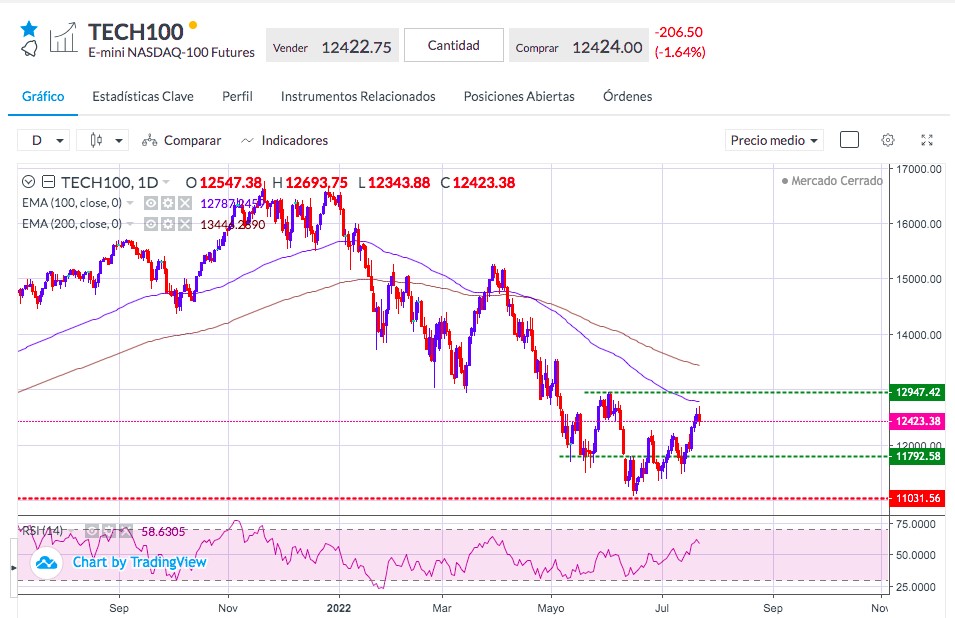Click the Comprar 12424.00 buy button
This screenshot has height=618, width=955.
[579, 45]
